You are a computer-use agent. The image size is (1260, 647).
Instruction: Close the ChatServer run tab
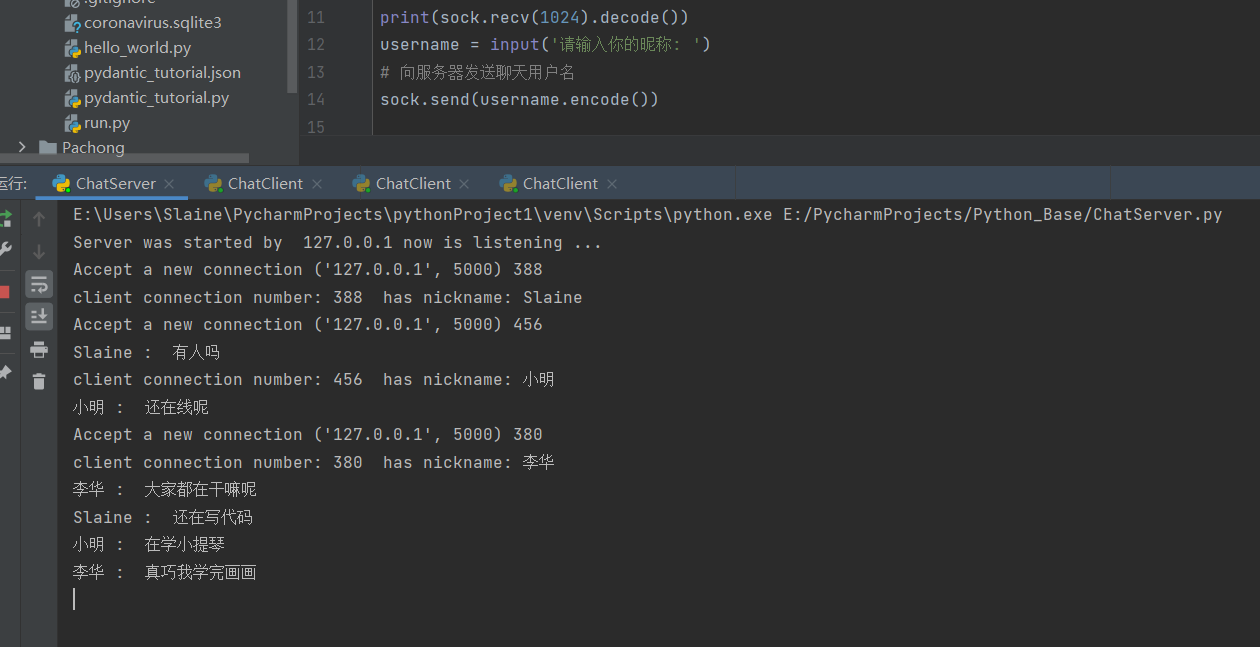169,184
